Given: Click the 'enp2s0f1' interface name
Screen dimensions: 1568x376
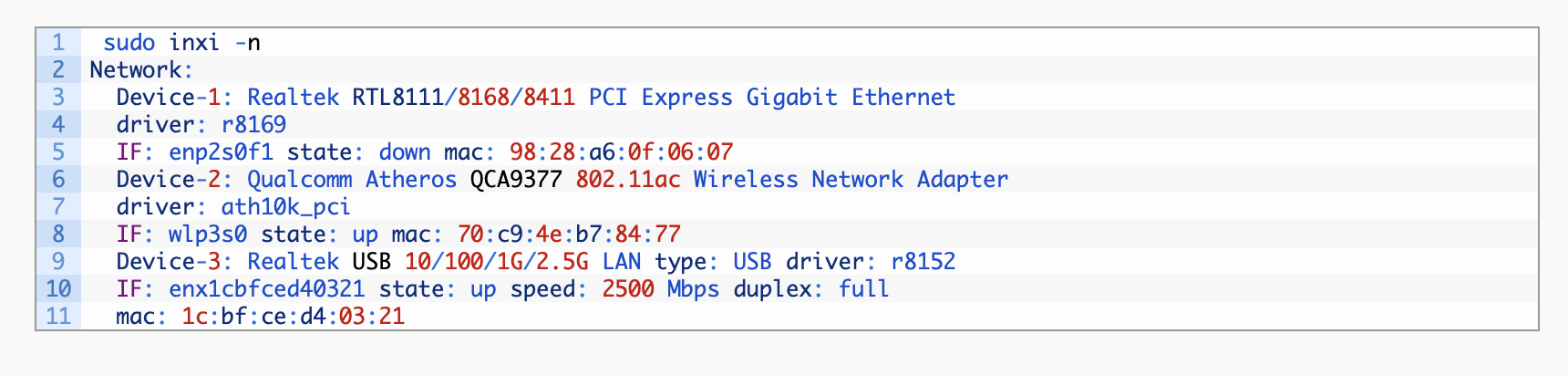Looking at the screenshot, I should coord(221,152).
